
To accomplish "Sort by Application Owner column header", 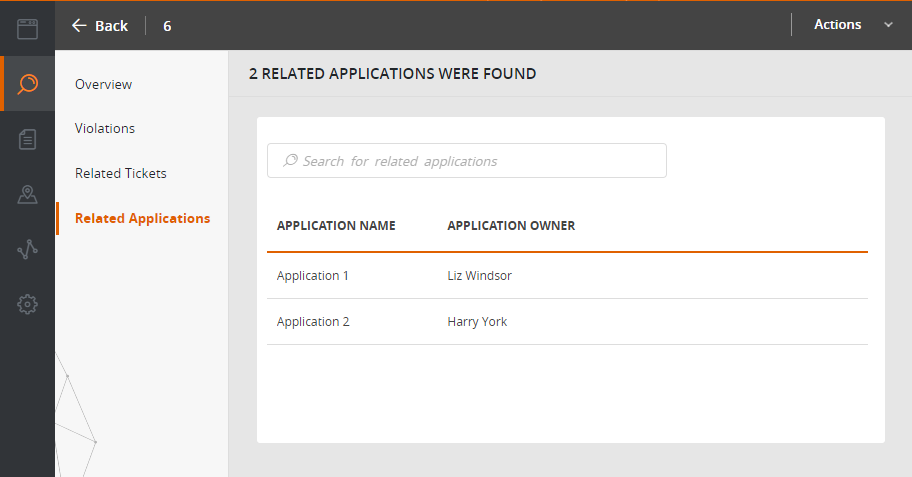I will coord(511,226).
